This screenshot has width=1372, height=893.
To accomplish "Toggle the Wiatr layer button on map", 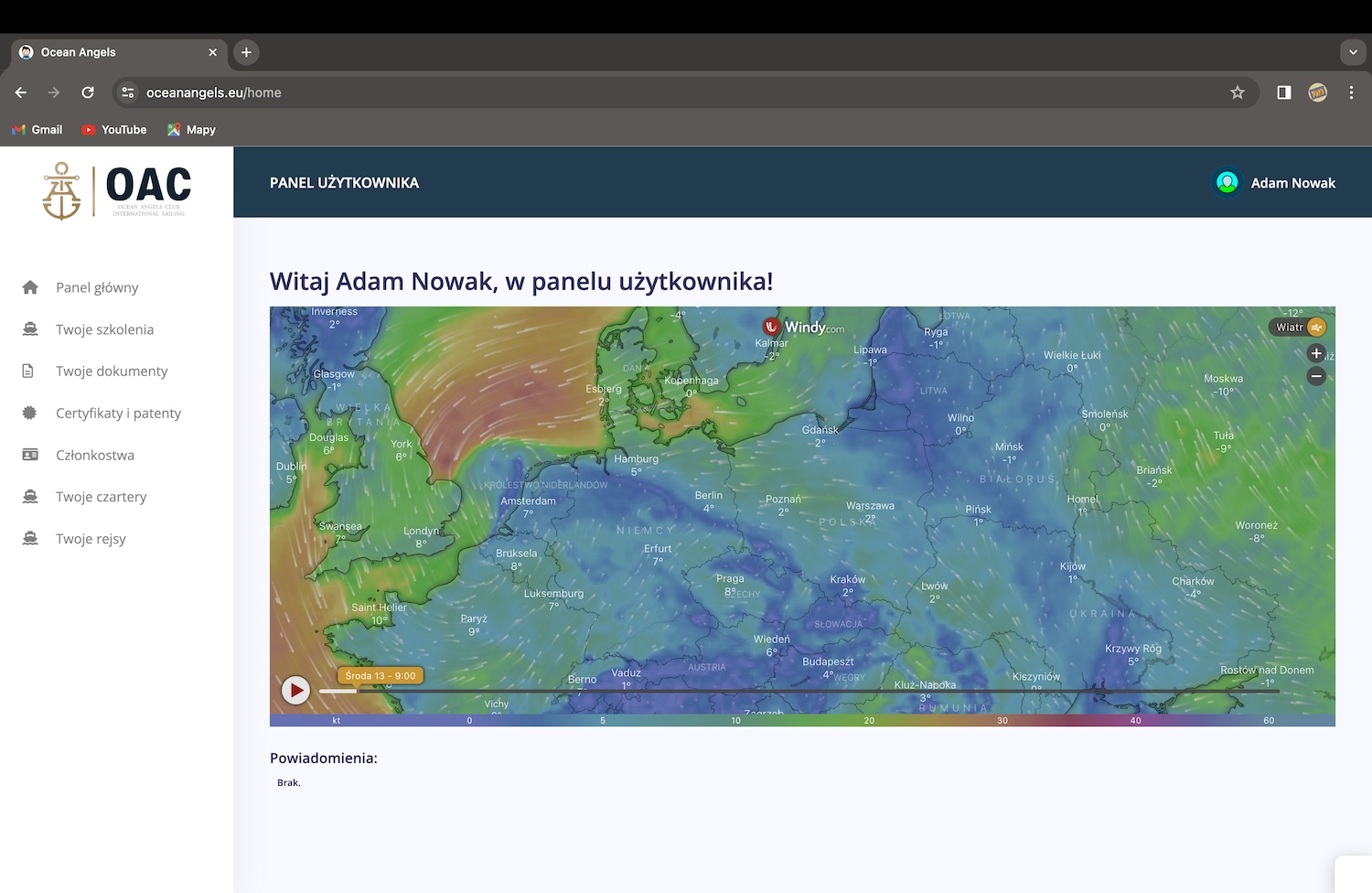I will [1299, 328].
